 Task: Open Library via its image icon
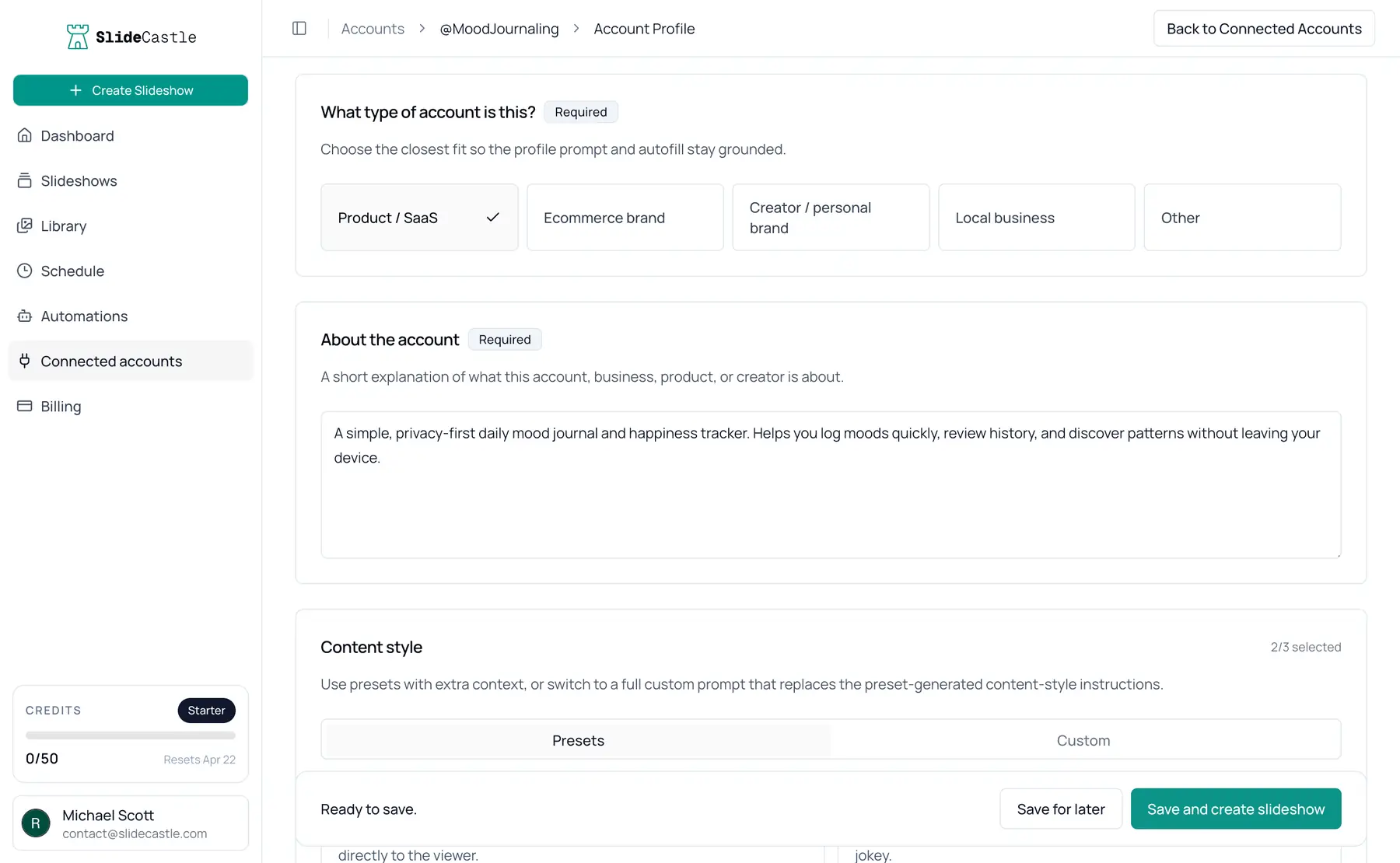pyautogui.click(x=25, y=226)
